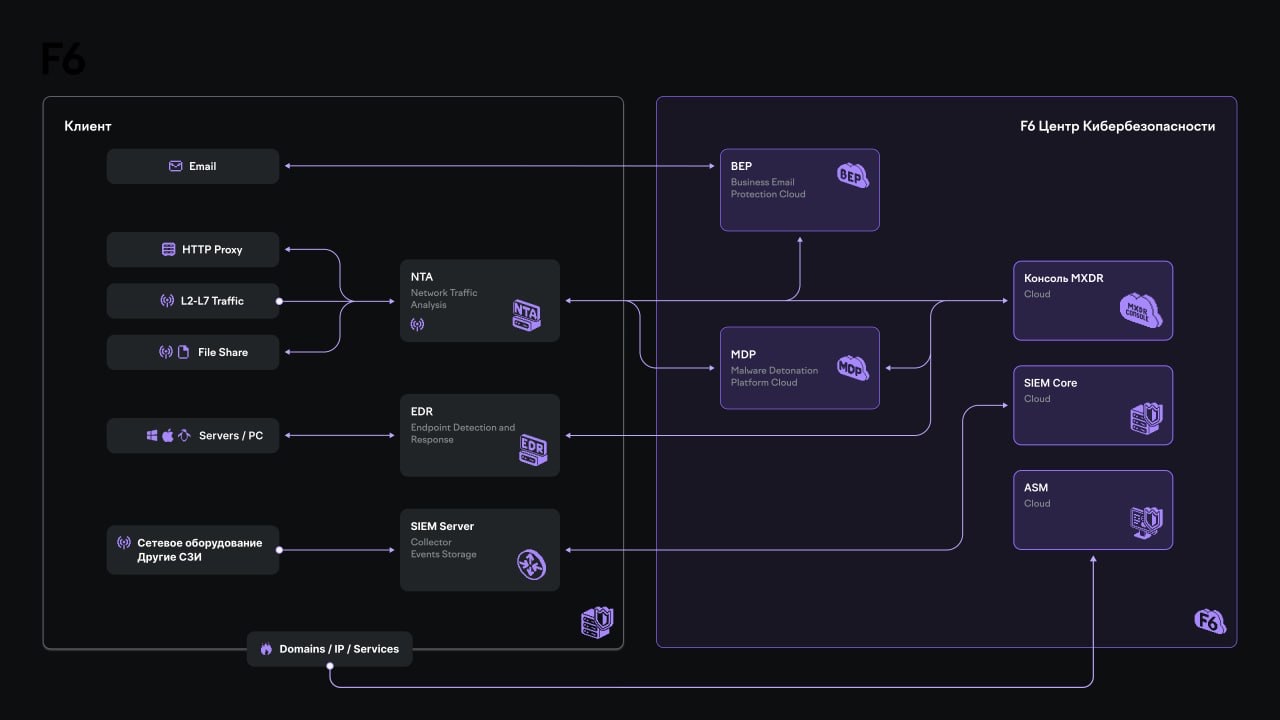1280x720 pixels.
Task: Click the "EDR" card title
Action: click(422, 411)
